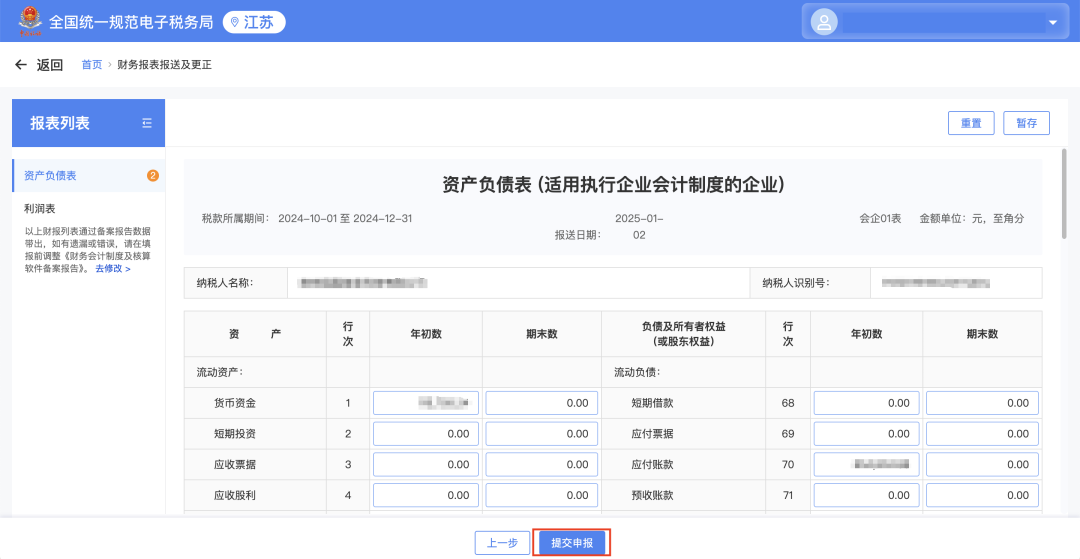Click the back arrow icon next to 返回
The height and width of the screenshot is (559, 1080).
[21, 65]
